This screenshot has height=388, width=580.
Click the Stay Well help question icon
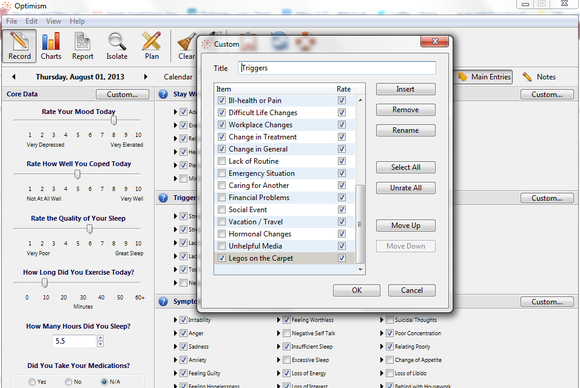coord(163,94)
